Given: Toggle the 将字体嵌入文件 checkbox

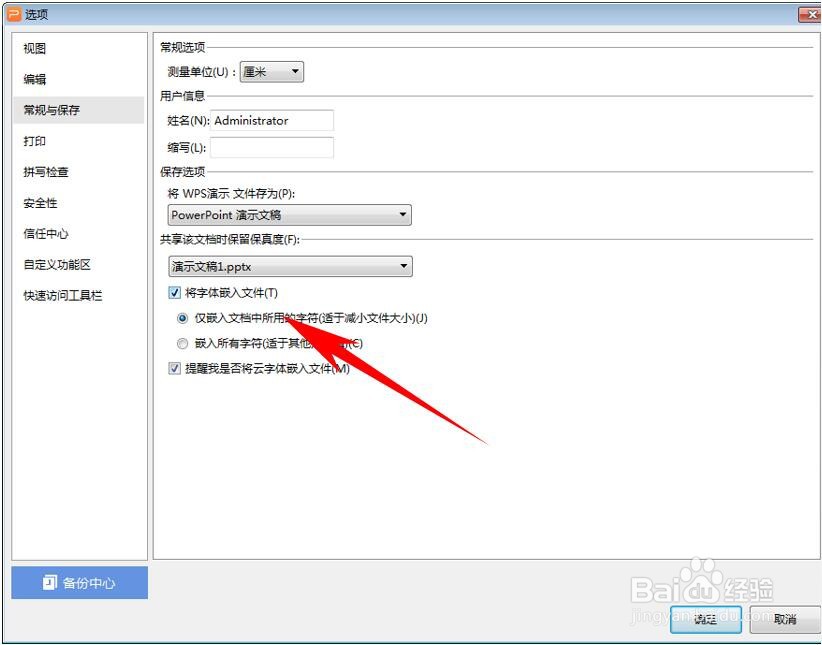Looking at the screenshot, I should pos(175,293).
